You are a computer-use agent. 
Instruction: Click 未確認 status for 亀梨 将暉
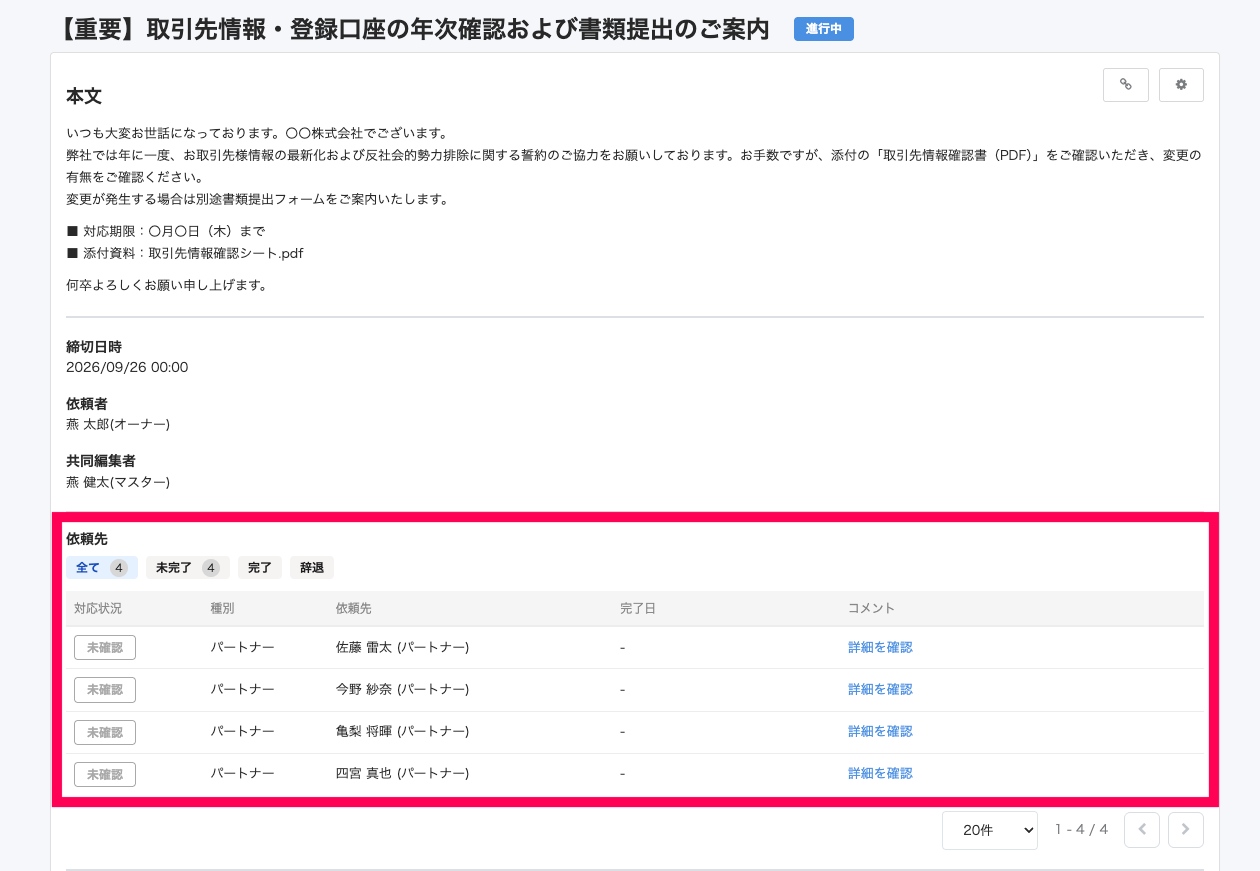(105, 732)
